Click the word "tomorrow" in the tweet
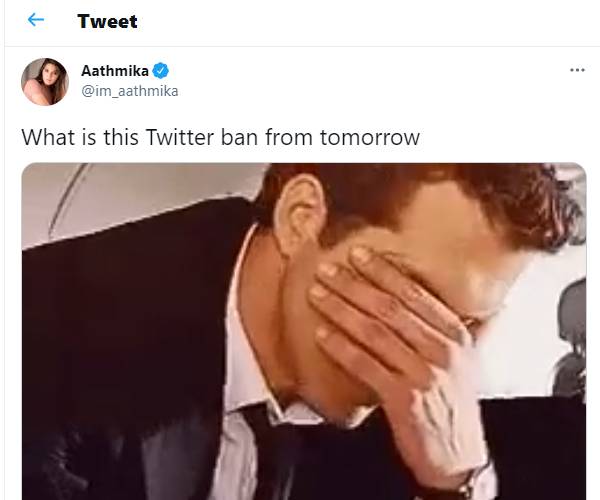Screen dimensions: 600x500 coord(371,136)
